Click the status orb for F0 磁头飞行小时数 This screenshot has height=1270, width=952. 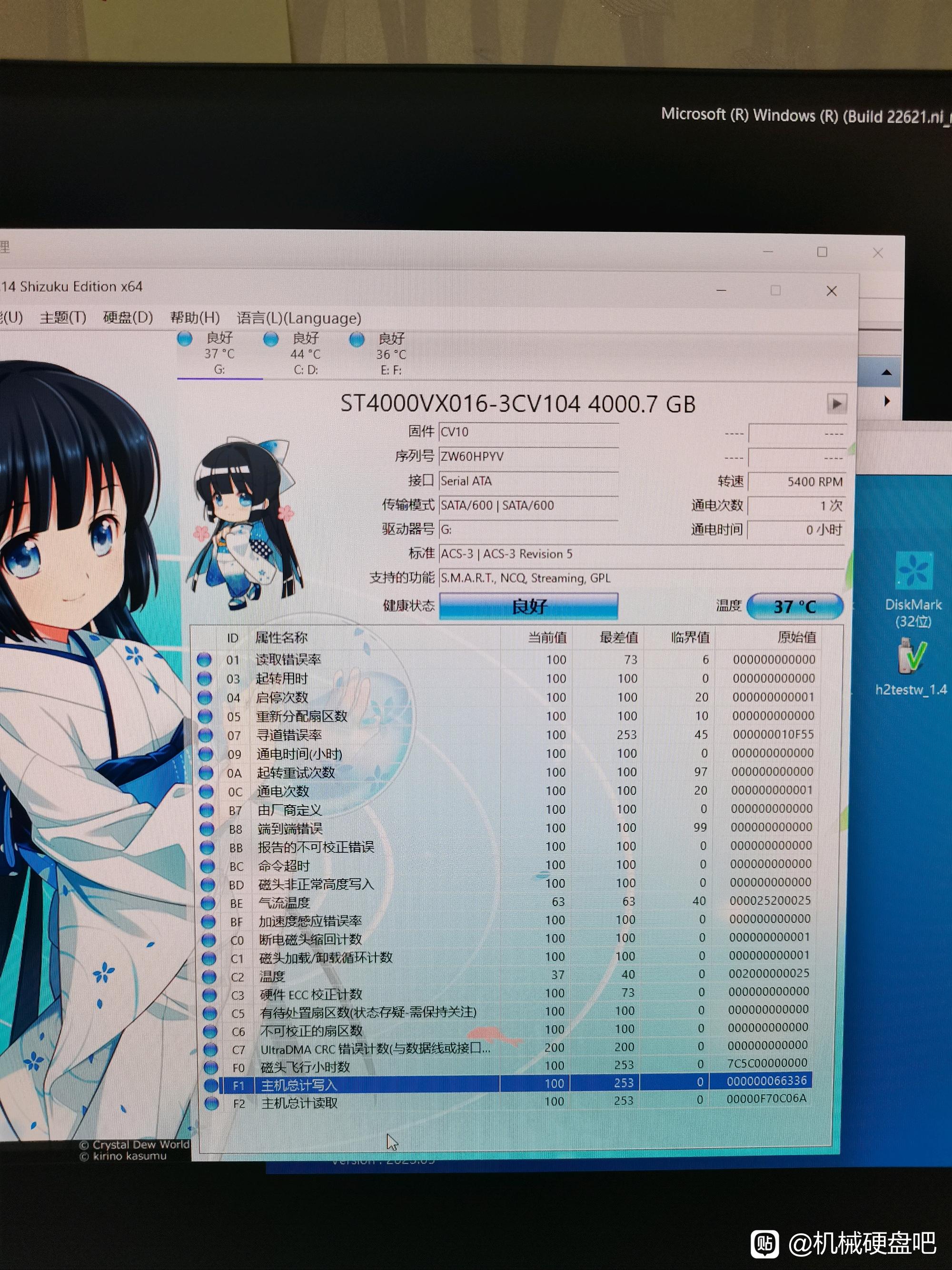[x=210, y=1067]
